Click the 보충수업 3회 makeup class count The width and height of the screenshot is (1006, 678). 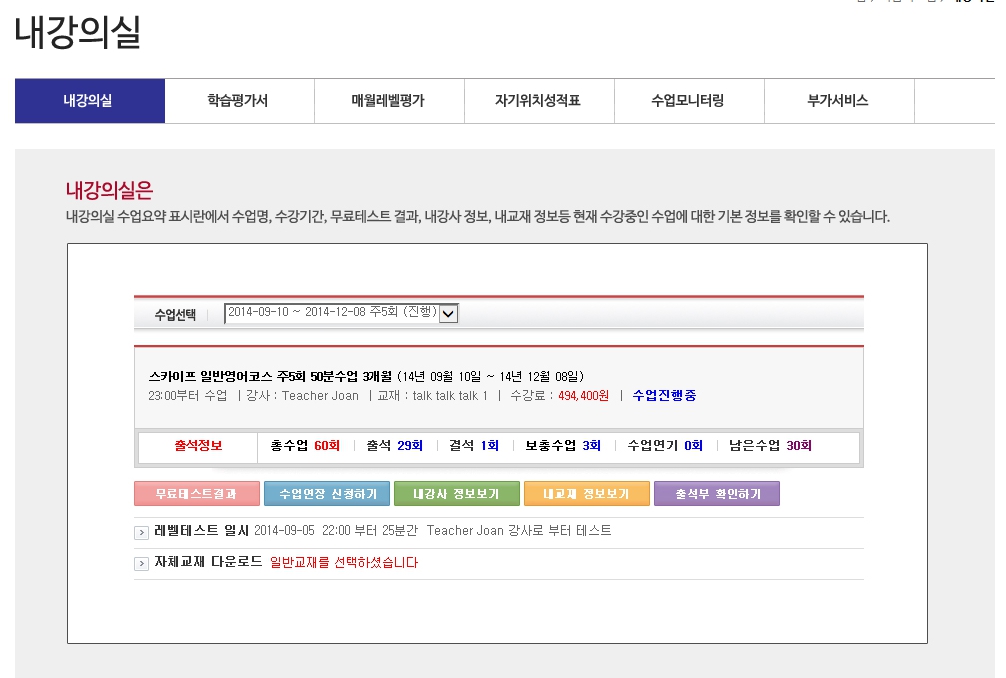click(563, 446)
